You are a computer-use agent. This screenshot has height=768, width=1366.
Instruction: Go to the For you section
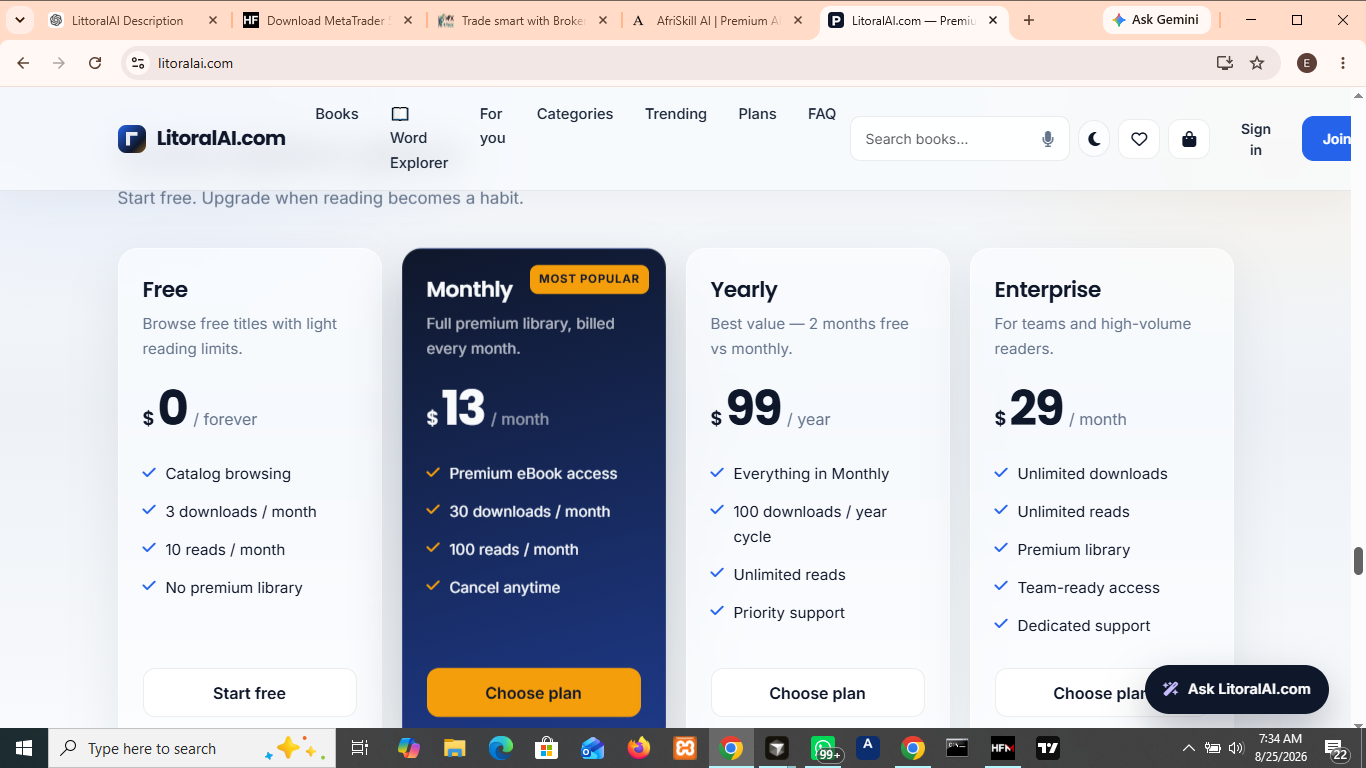click(493, 126)
